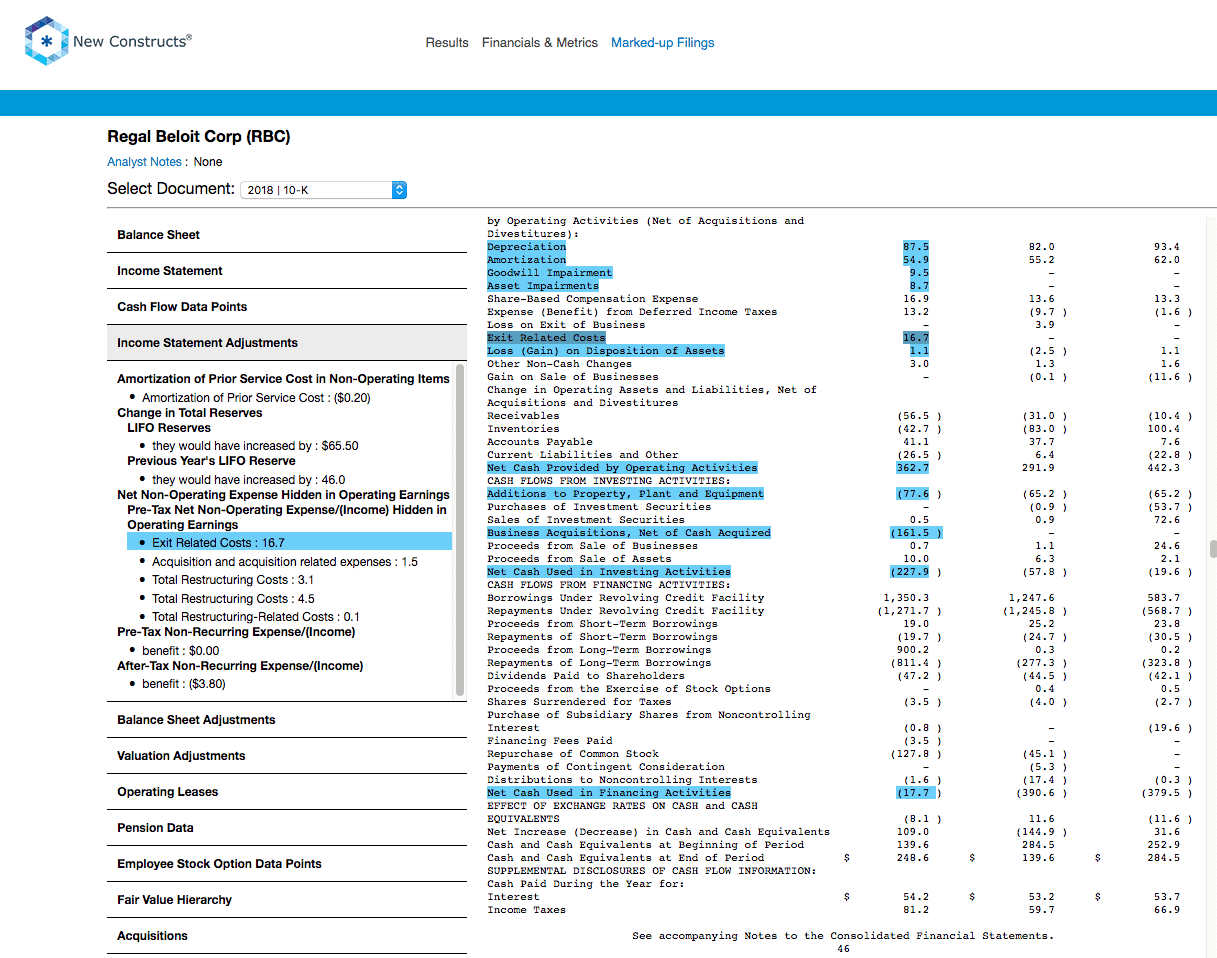Select Total Restructuring Costs : 4.5 item
Viewport: 1217px width, 958px height.
(x=233, y=599)
